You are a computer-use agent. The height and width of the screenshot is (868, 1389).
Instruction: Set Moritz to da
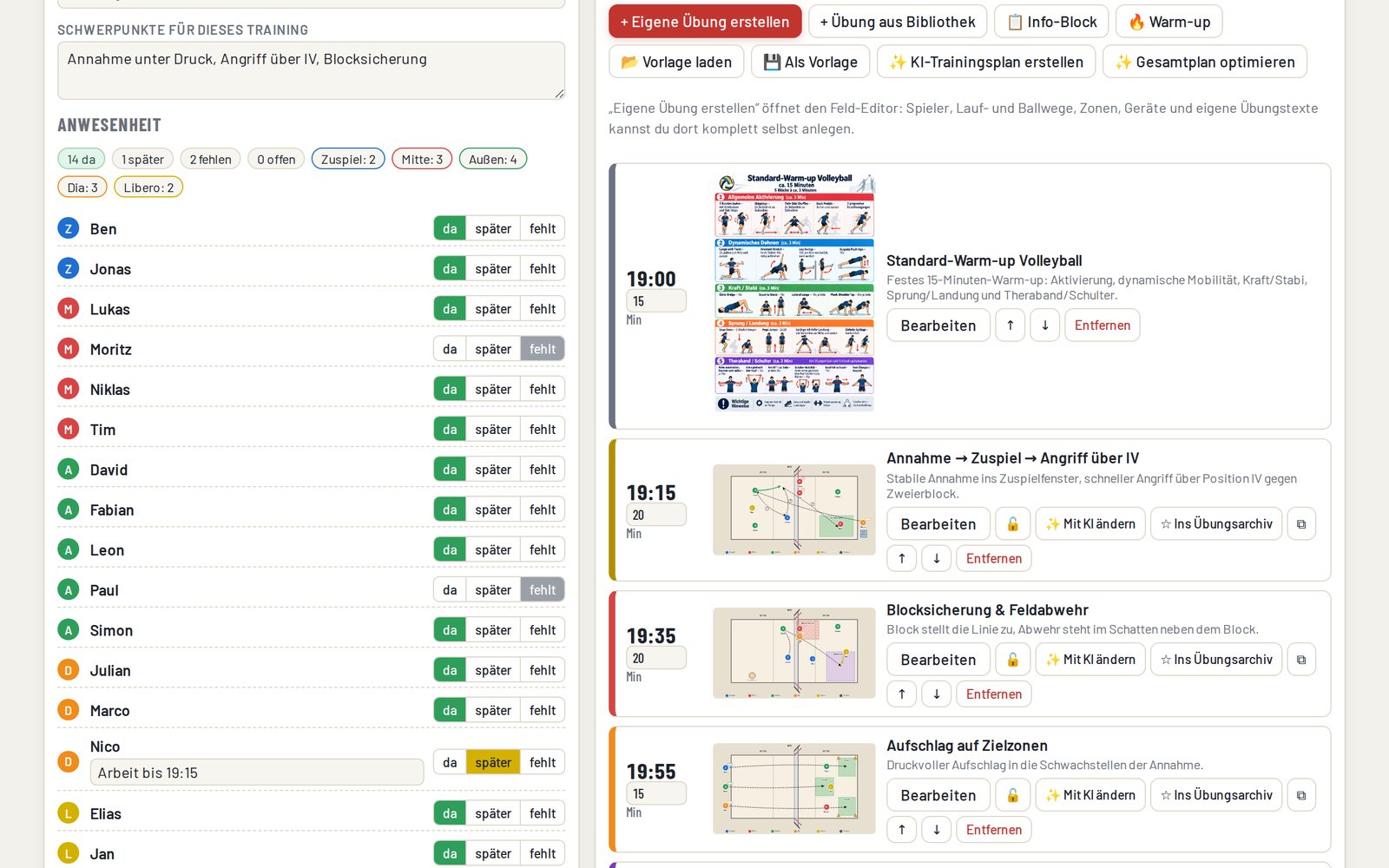point(450,349)
